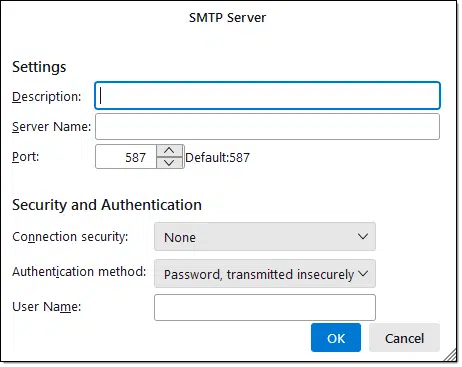Click the Authentication method label
Viewport: 462px width, 367px height.
point(79,272)
